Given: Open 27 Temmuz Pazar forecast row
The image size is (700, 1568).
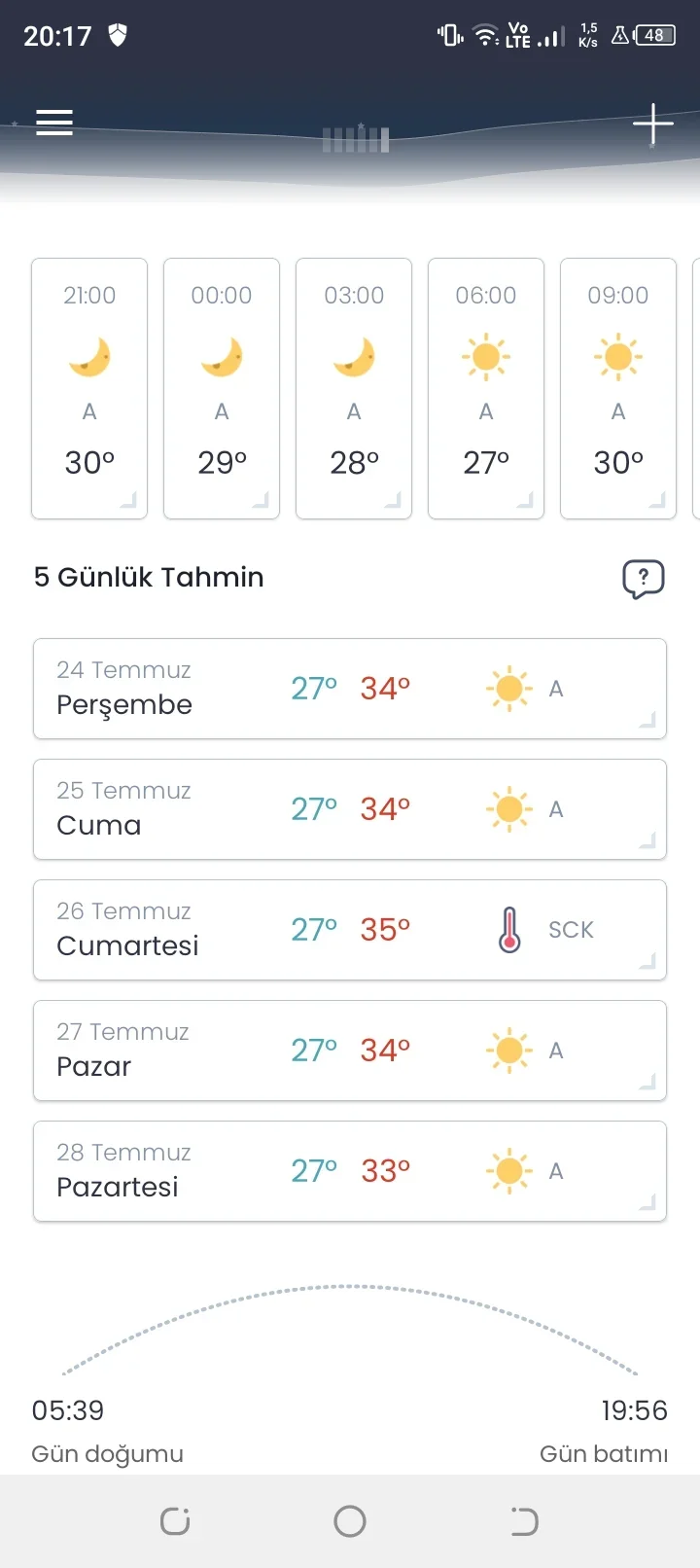Looking at the screenshot, I should pyautogui.click(x=350, y=1051).
